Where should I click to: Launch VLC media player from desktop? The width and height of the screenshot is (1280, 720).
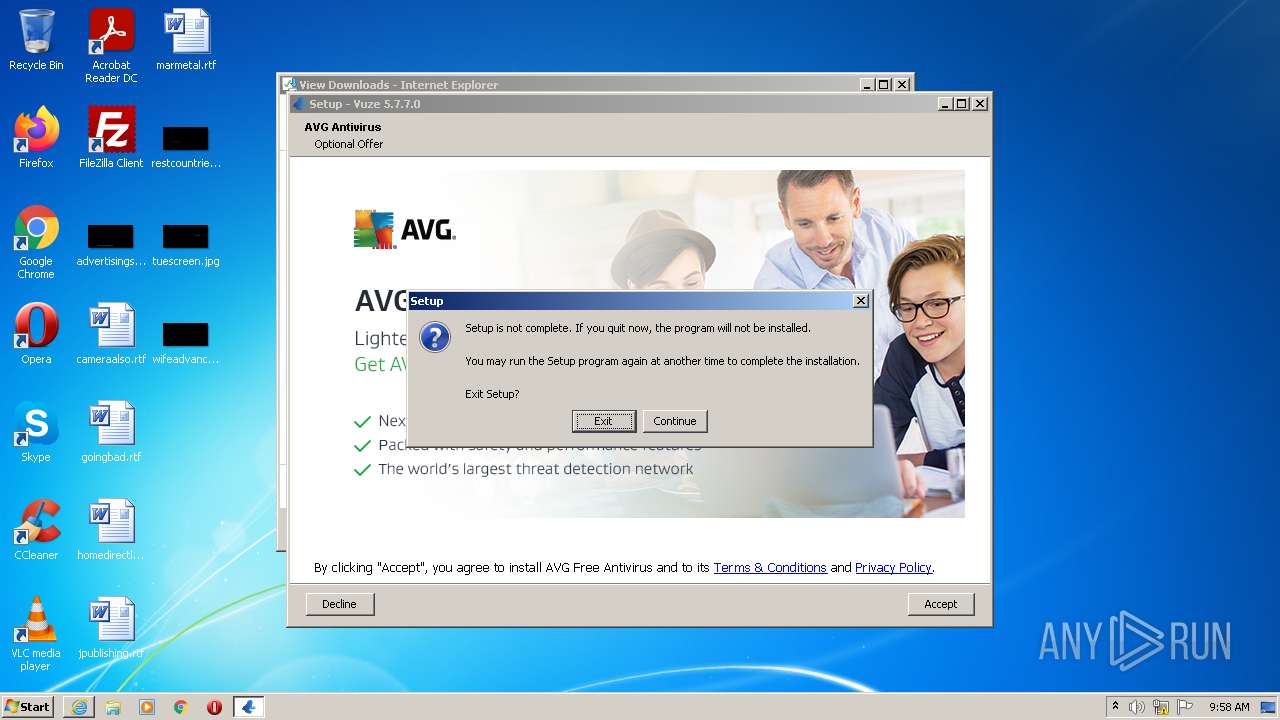[36, 634]
